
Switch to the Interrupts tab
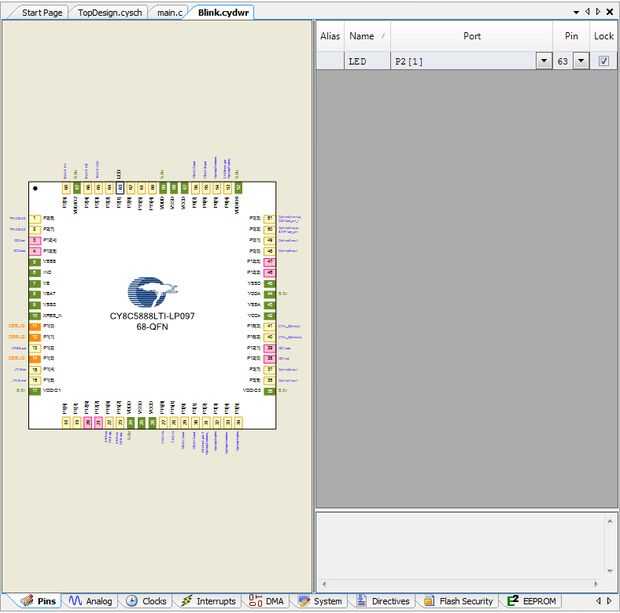click(208, 601)
